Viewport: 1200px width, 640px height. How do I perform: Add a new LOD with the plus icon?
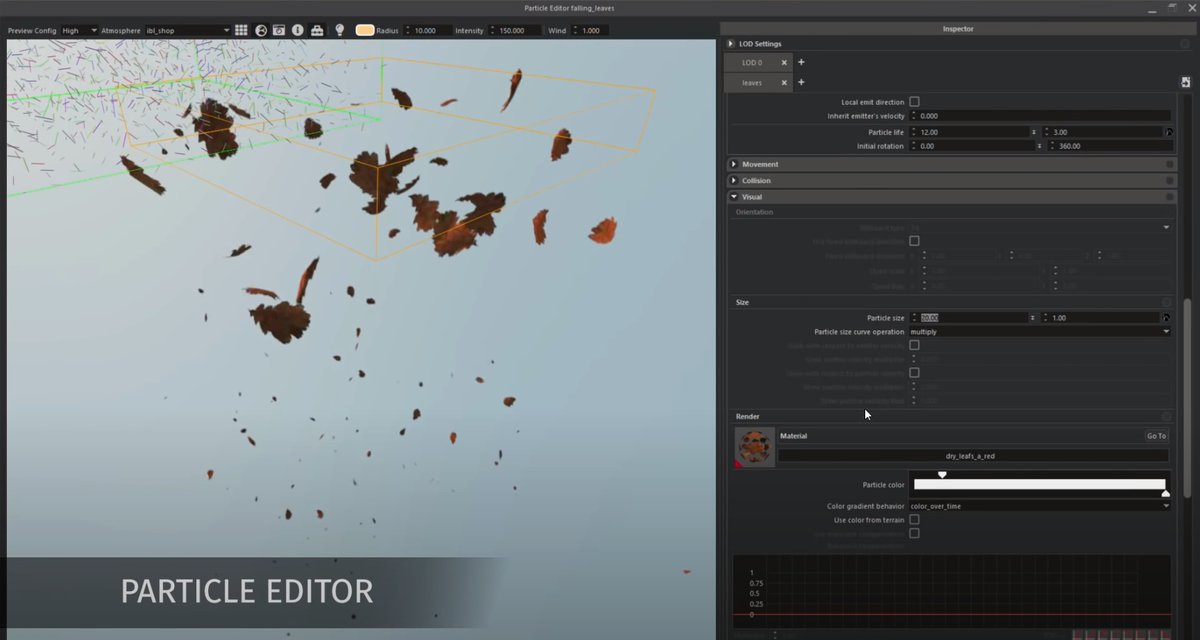tap(801, 62)
